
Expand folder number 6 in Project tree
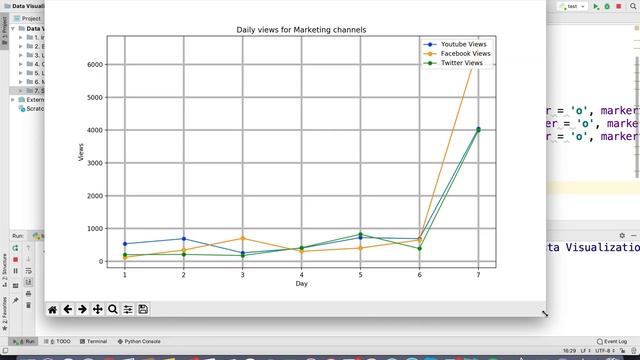click(x=21, y=82)
